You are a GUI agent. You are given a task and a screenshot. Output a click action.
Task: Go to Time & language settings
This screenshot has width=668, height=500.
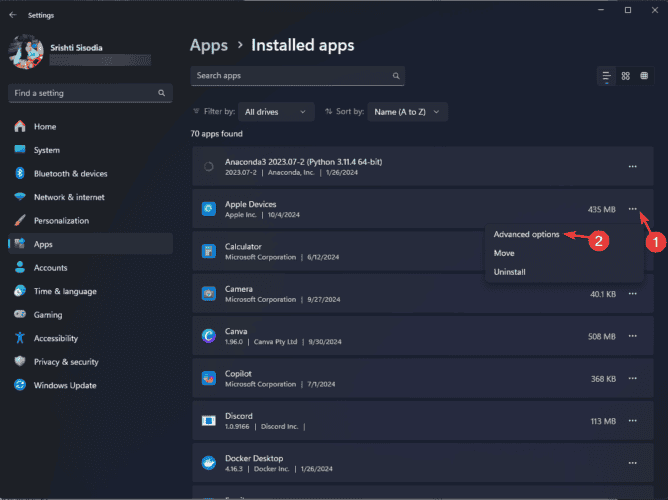coord(90,291)
